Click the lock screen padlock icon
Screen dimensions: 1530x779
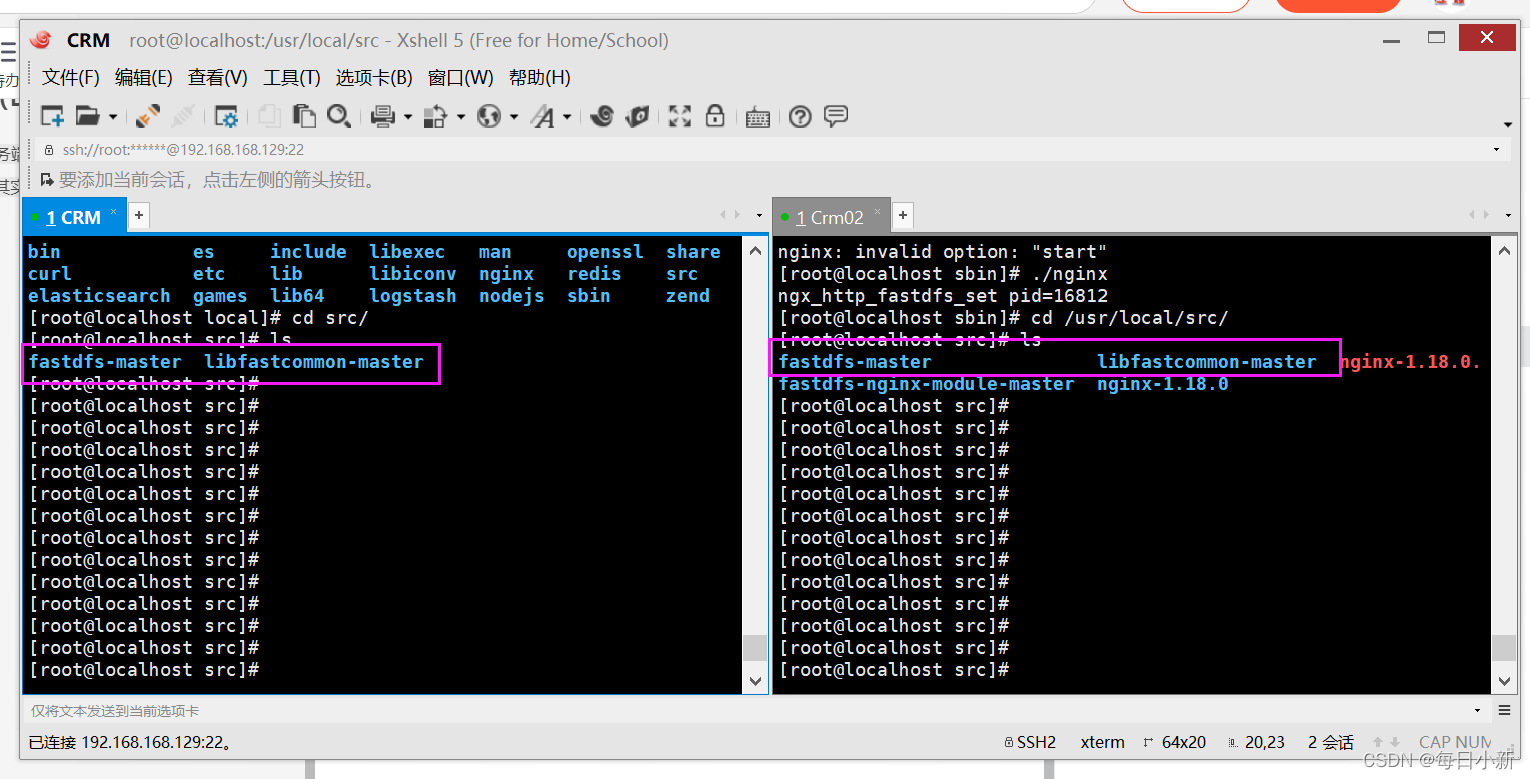(714, 116)
